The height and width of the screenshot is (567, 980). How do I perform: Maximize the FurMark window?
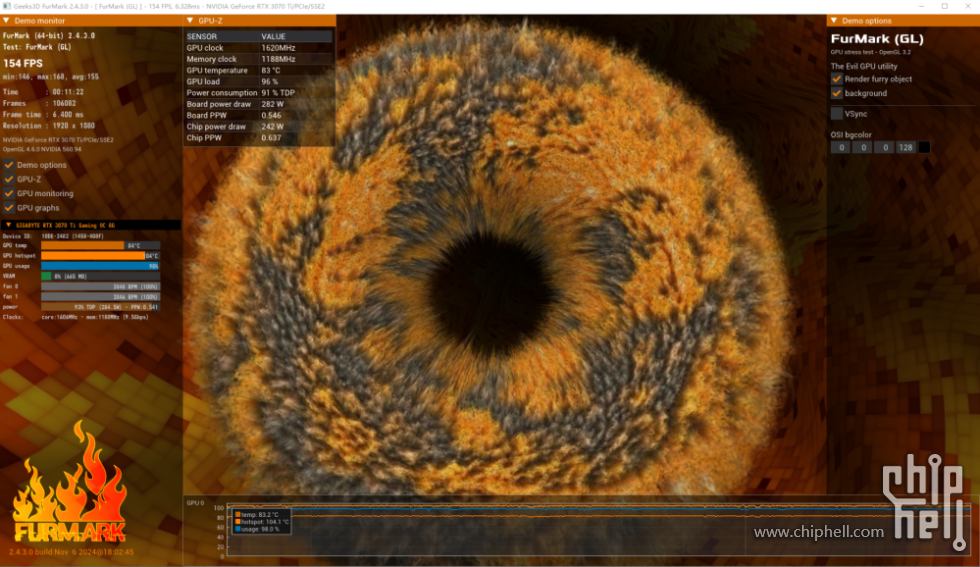click(944, 6)
